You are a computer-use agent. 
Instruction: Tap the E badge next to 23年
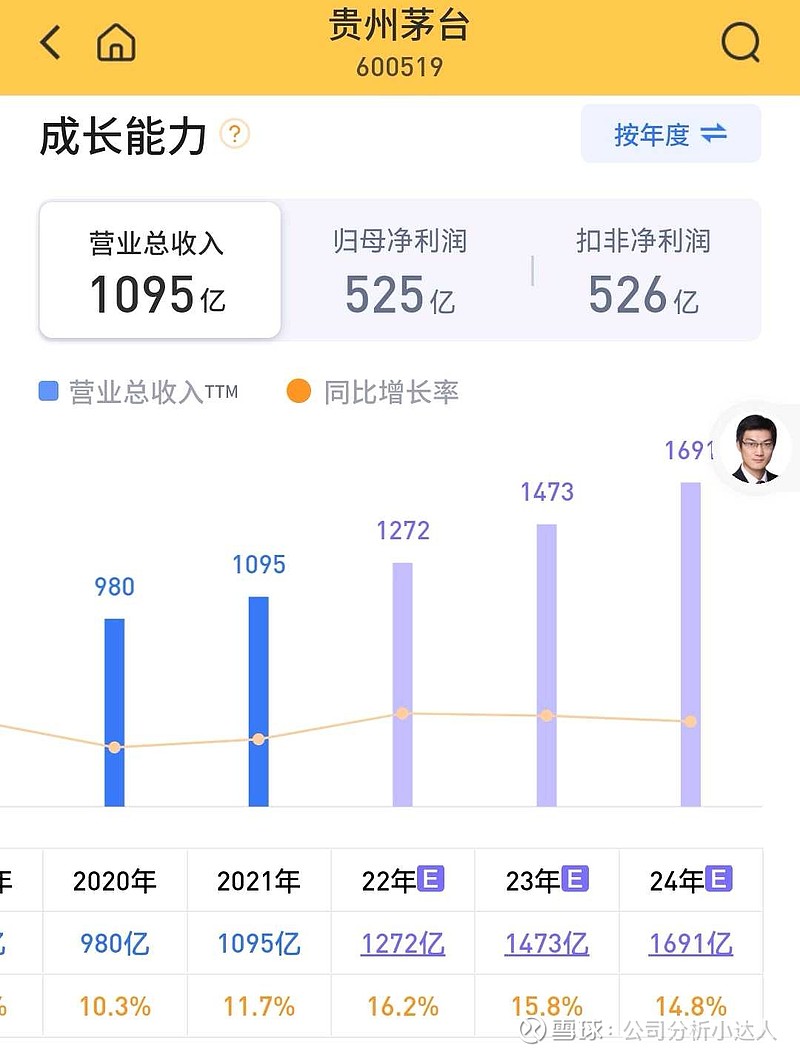click(575, 879)
